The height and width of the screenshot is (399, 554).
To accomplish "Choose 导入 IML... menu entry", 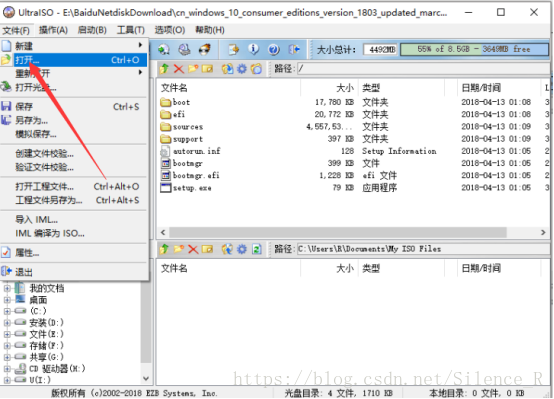I will [74, 219].
